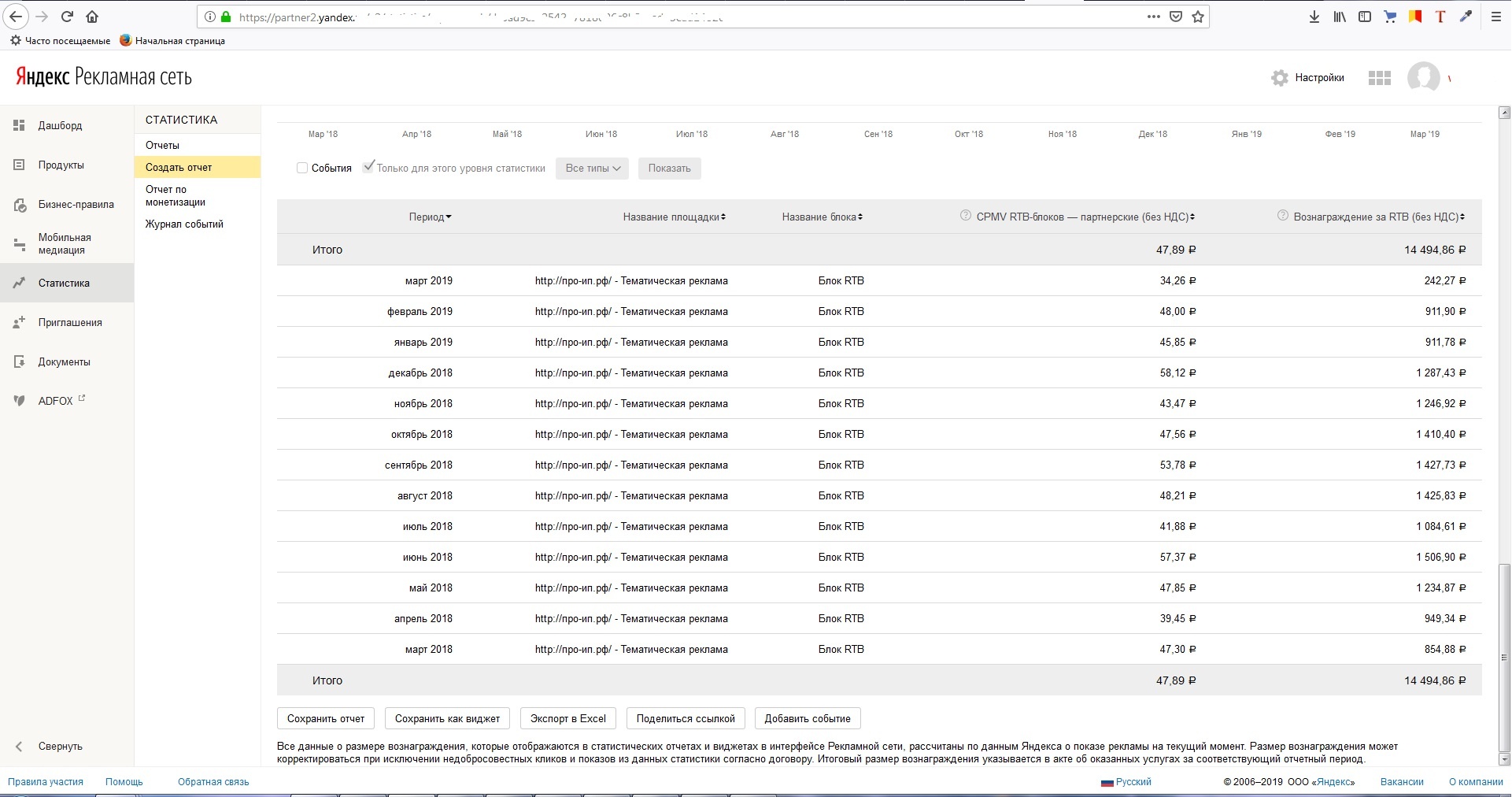The height and width of the screenshot is (797, 1512).
Task: Open Дашборд section
Action: pyautogui.click(x=60, y=126)
